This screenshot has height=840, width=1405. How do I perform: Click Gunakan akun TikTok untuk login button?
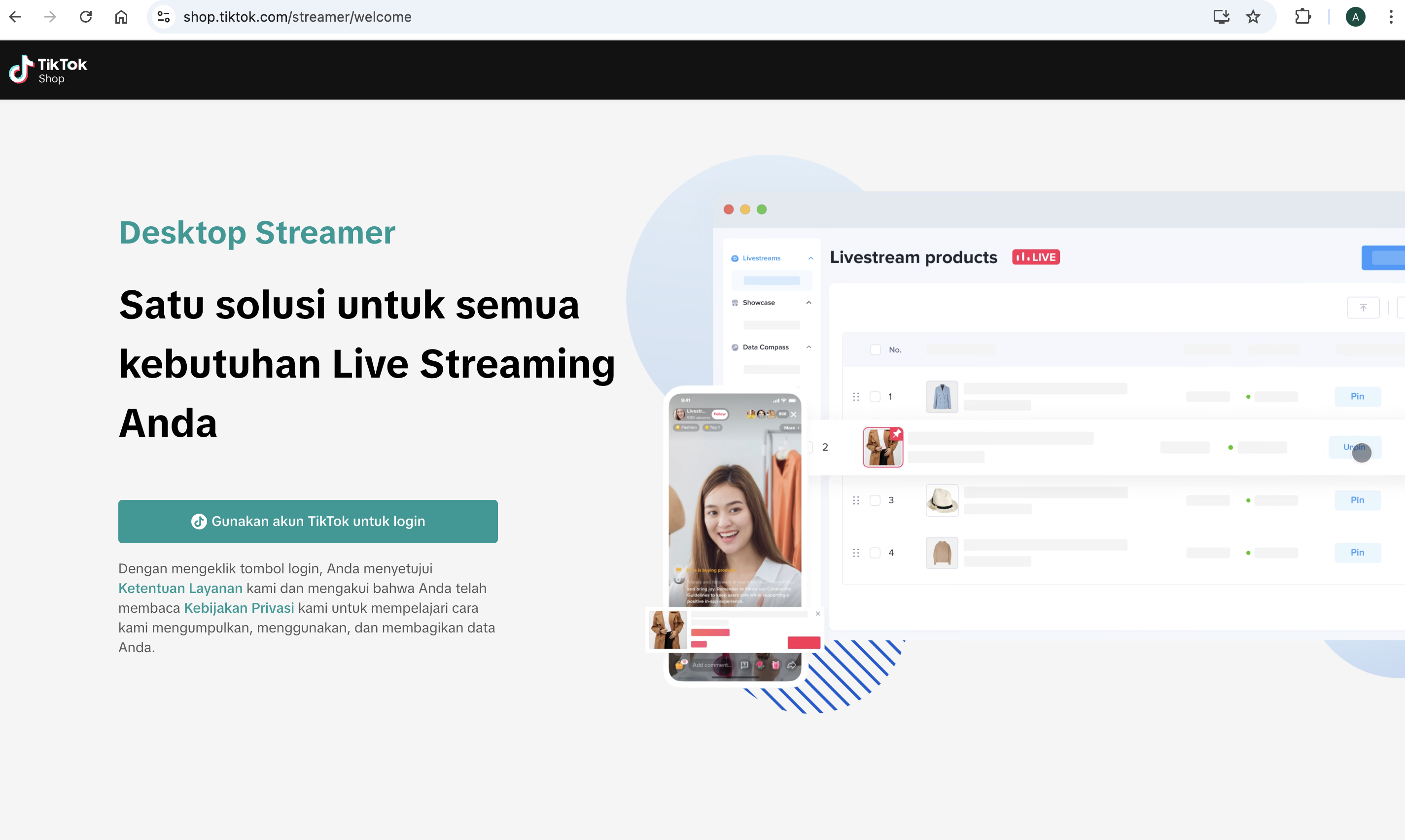pos(308,522)
